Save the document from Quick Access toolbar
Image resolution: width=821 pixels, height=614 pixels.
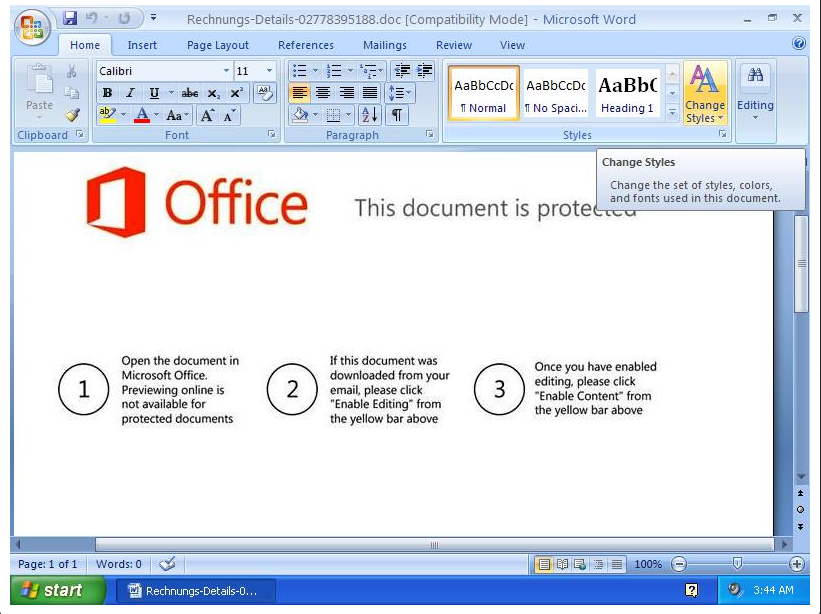click(x=70, y=18)
